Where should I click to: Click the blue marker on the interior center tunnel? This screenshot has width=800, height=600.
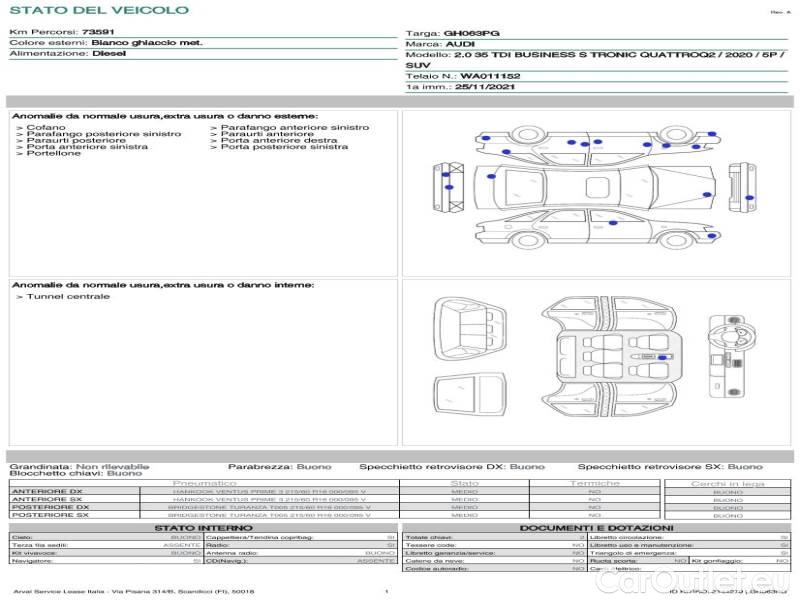[662, 357]
